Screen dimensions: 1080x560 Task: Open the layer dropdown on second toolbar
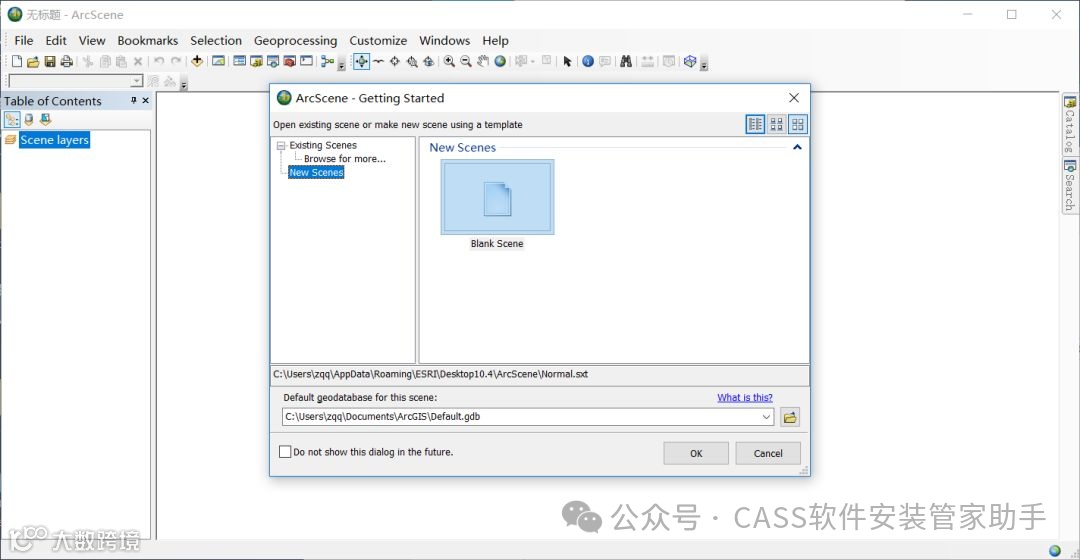point(137,81)
